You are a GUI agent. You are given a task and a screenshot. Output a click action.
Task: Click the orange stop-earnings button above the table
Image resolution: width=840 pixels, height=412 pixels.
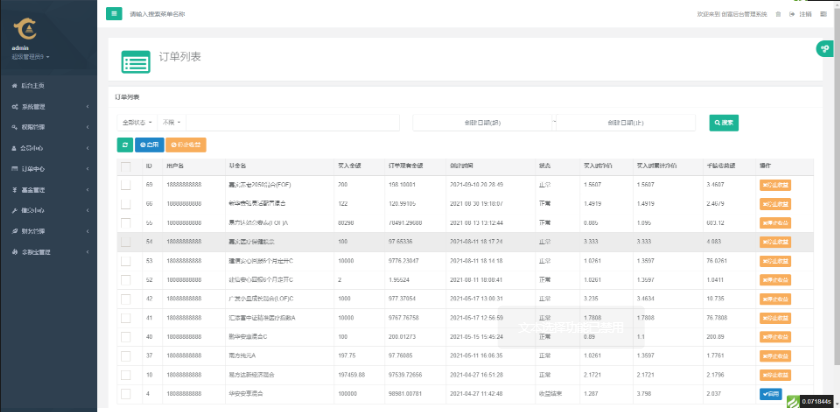tap(186, 145)
